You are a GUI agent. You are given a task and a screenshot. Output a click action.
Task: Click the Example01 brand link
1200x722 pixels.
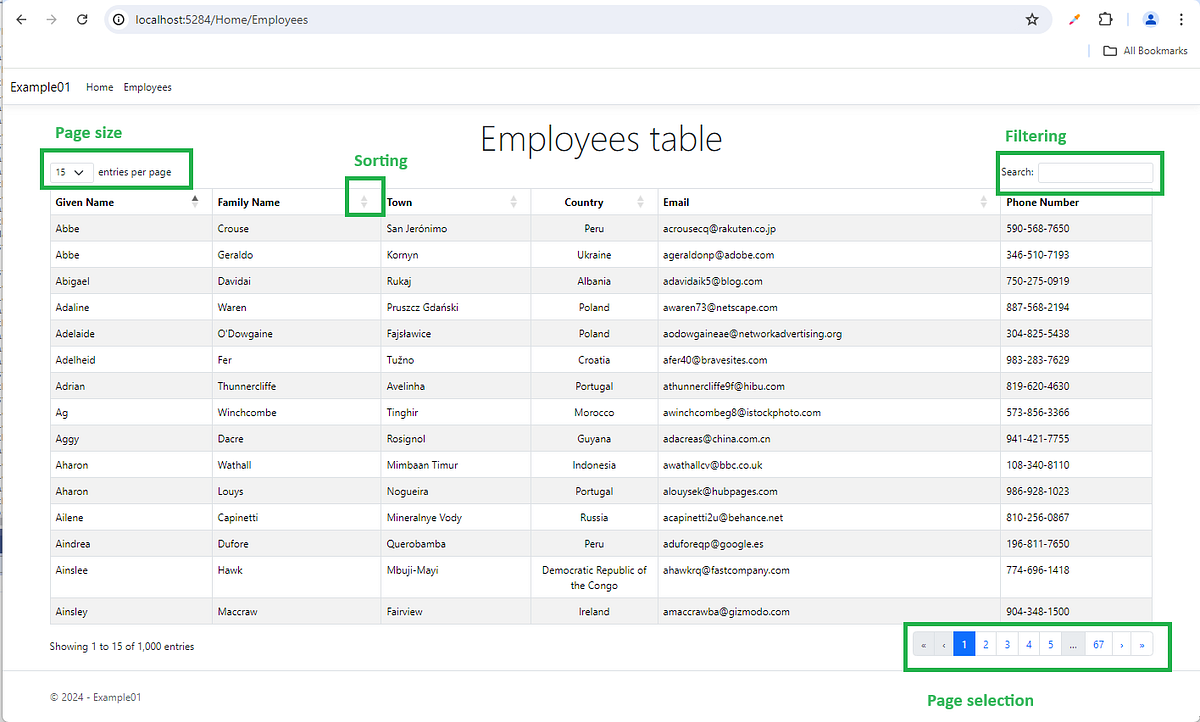pyautogui.click(x=41, y=87)
